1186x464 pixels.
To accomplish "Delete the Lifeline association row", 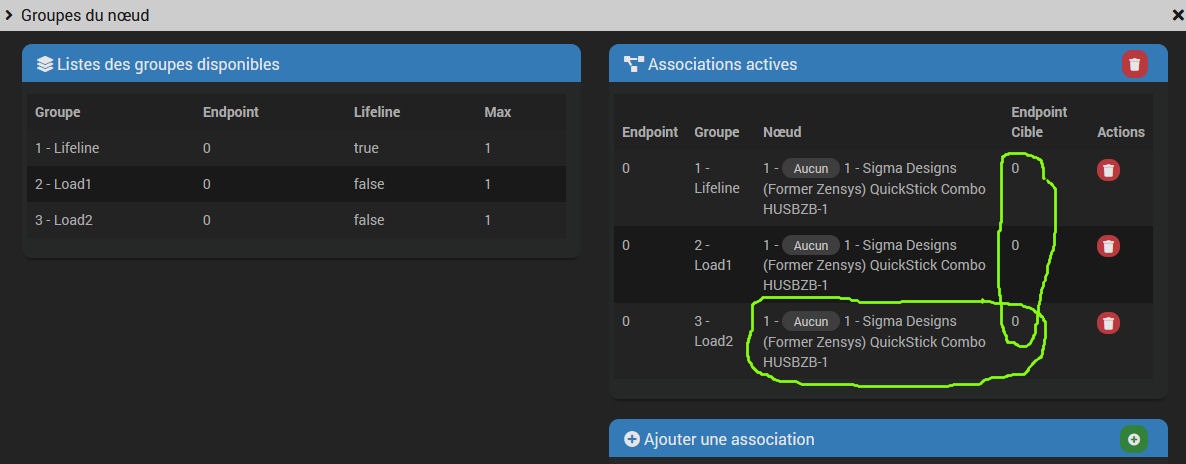I will click(1108, 170).
